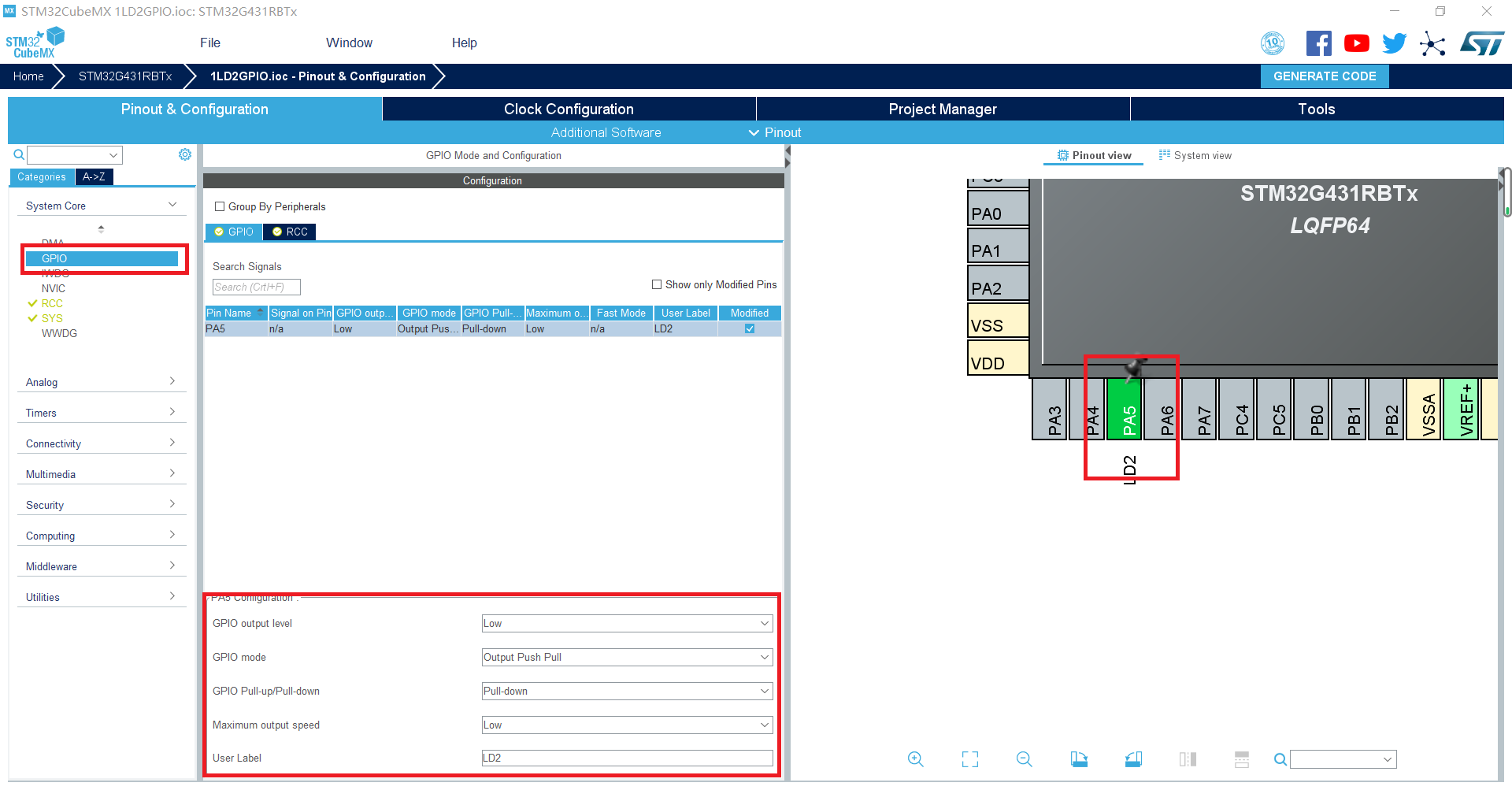Screen dimensions: 1512x790
Task: Rotate chip view counter-clockwise icon
Action: pyautogui.click(x=1133, y=758)
